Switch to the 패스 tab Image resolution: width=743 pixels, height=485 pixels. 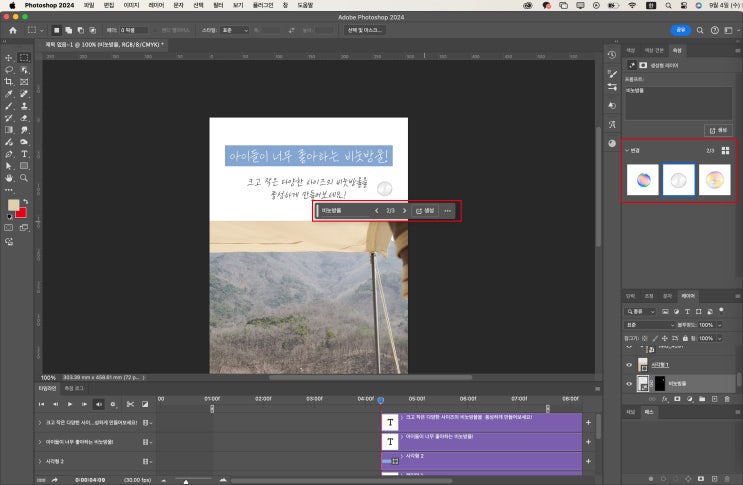pyautogui.click(x=649, y=412)
